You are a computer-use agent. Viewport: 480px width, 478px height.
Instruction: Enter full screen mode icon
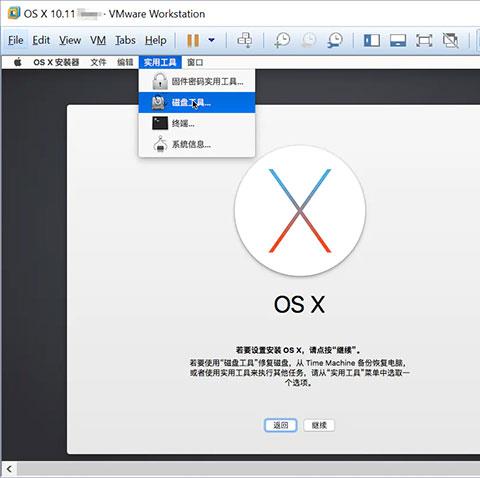click(424, 40)
